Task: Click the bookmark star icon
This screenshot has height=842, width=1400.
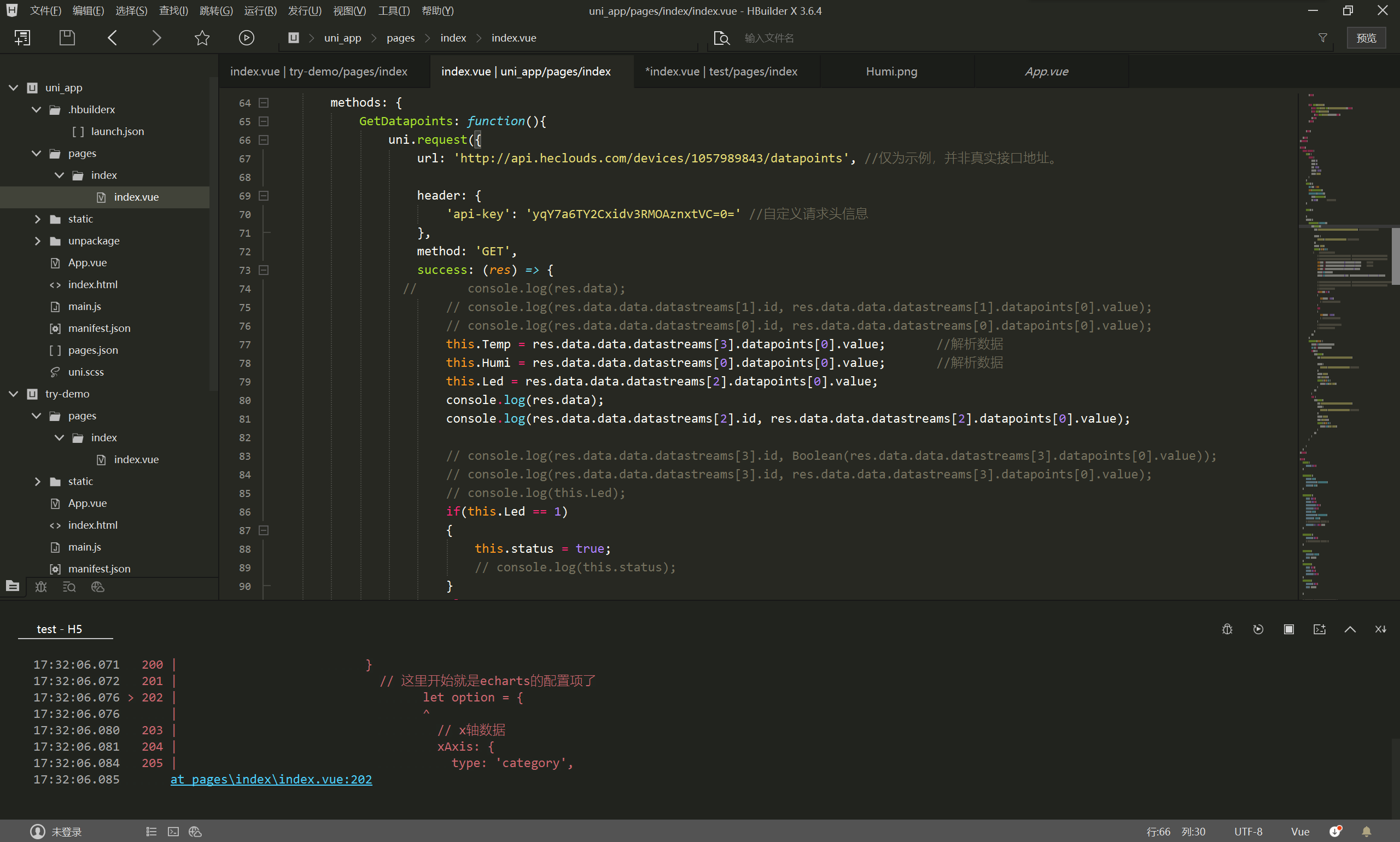Action: coord(202,38)
